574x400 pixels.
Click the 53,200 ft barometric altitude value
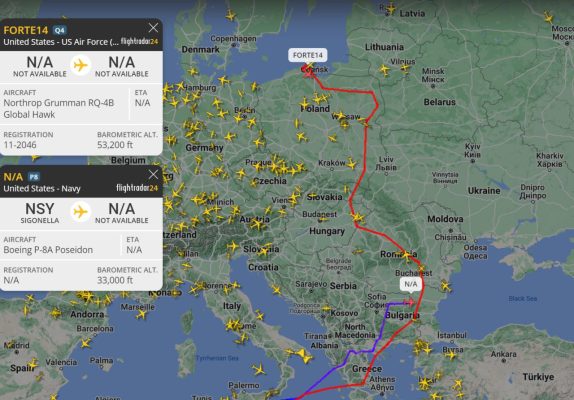115,145
